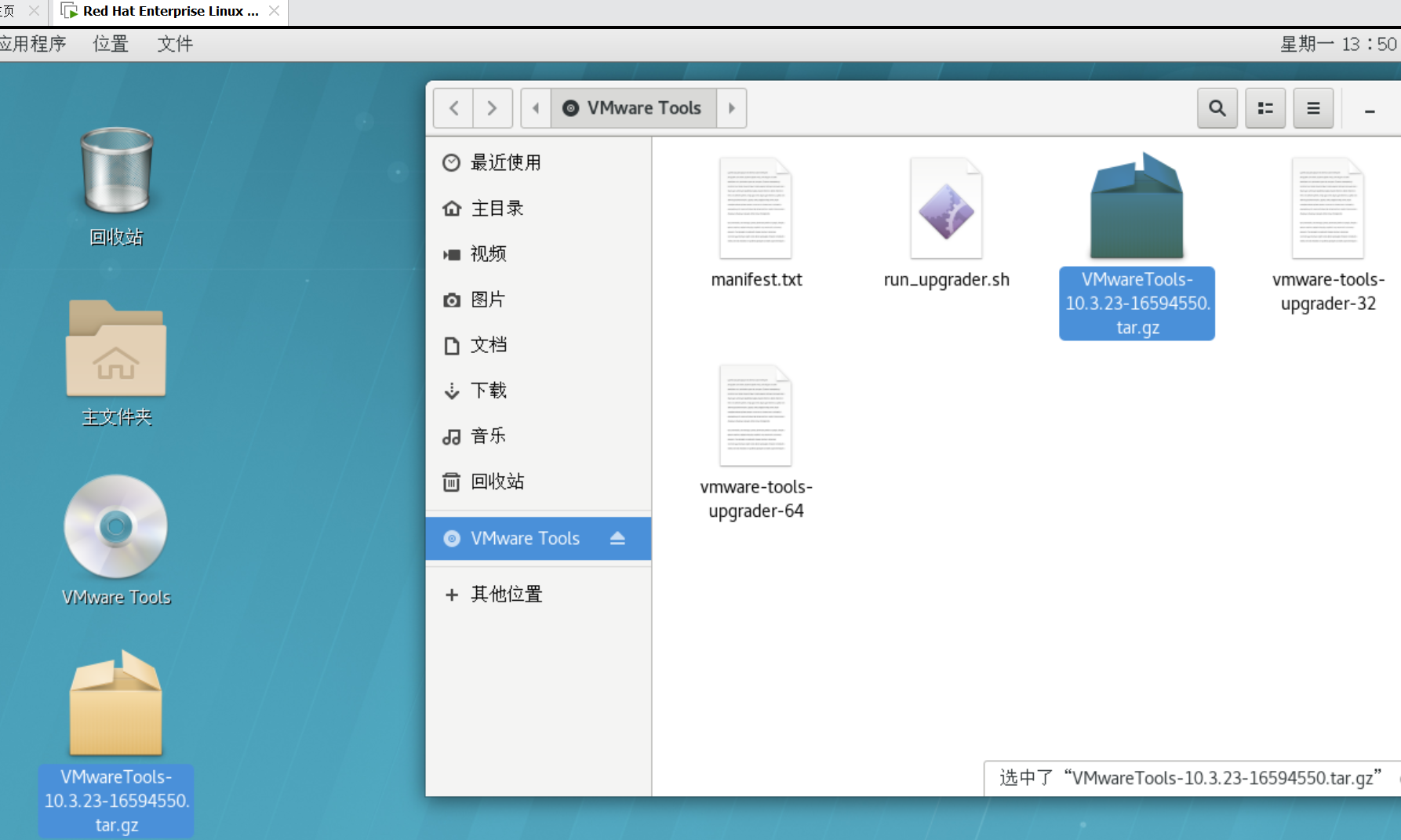Select the desktop Home folder icon
1401x840 pixels.
tap(116, 348)
